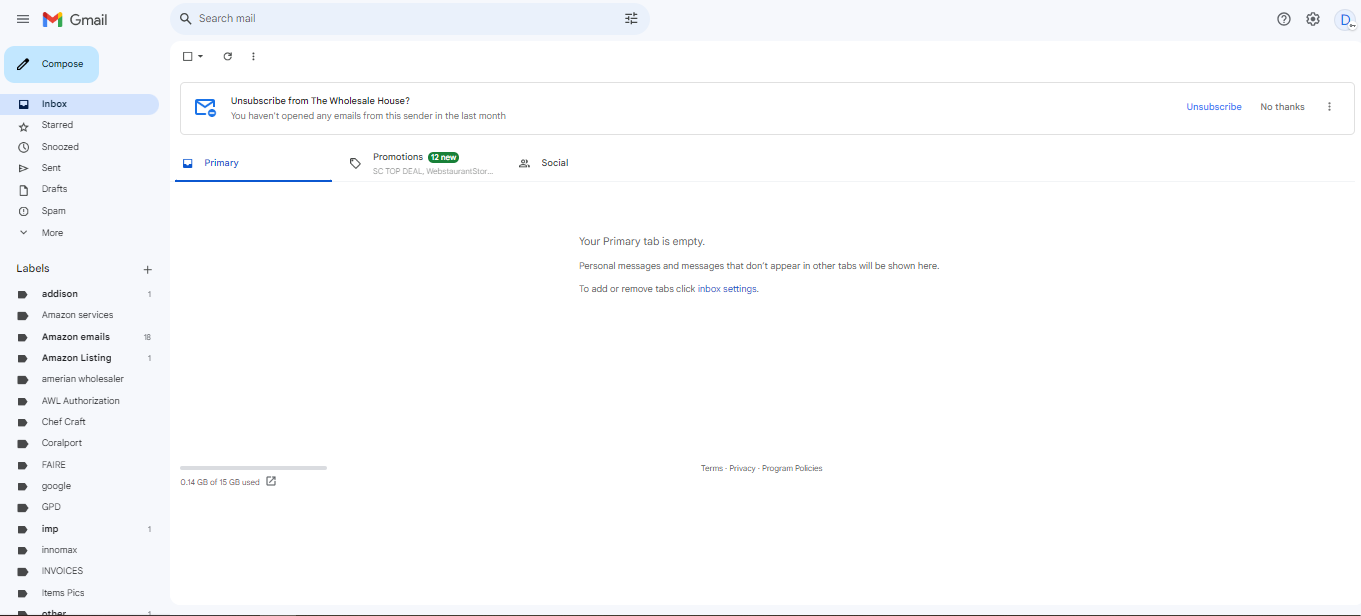Screen dimensions: 1361x616
Task: Click the Unsubscribe button in banner
Action: tap(1214, 107)
